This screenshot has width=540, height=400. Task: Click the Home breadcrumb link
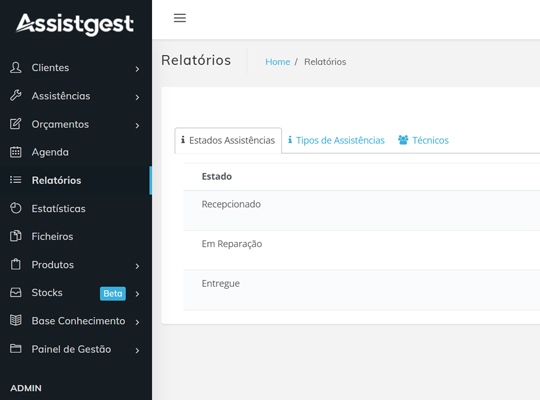(x=278, y=62)
